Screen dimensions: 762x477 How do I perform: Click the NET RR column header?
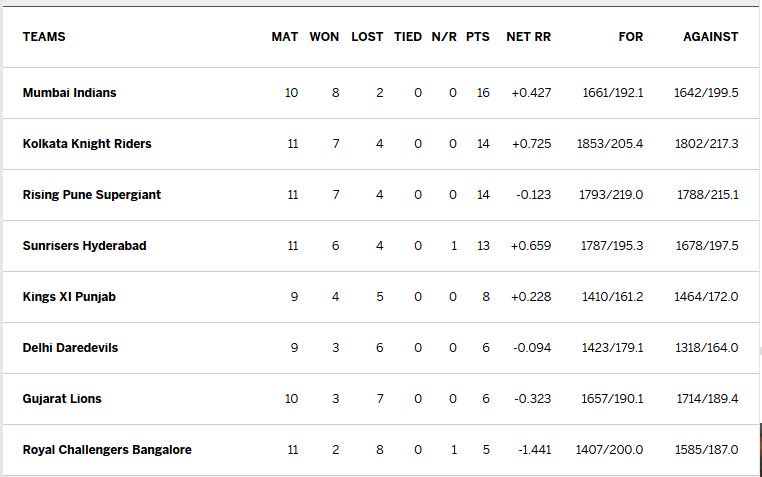coord(529,37)
